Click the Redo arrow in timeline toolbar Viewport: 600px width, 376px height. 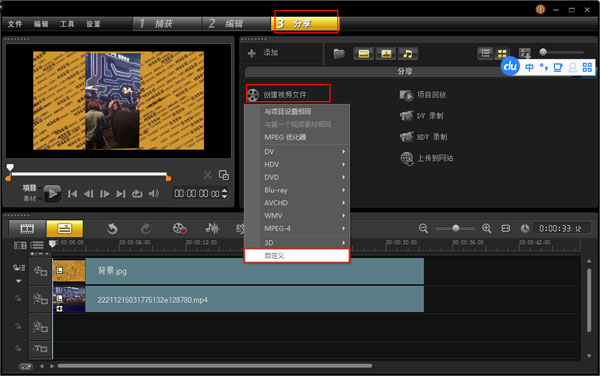tap(145, 229)
